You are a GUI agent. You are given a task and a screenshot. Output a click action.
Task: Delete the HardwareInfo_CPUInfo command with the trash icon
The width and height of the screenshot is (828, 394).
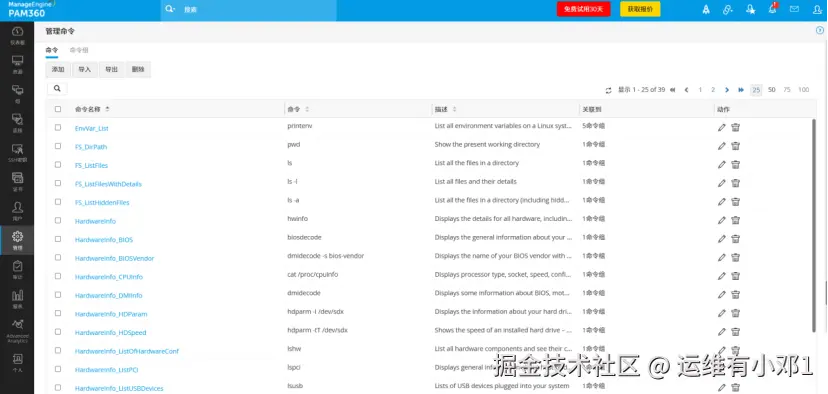(x=736, y=276)
